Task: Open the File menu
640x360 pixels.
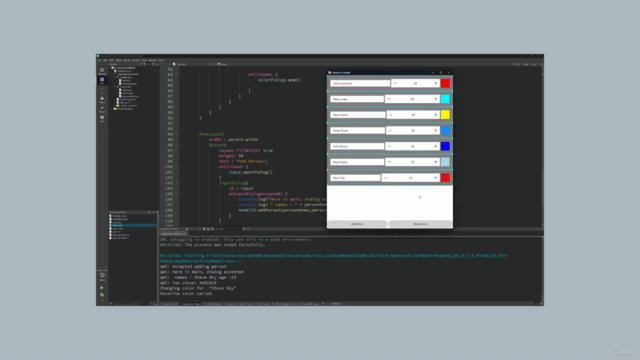Action: click(x=100, y=60)
